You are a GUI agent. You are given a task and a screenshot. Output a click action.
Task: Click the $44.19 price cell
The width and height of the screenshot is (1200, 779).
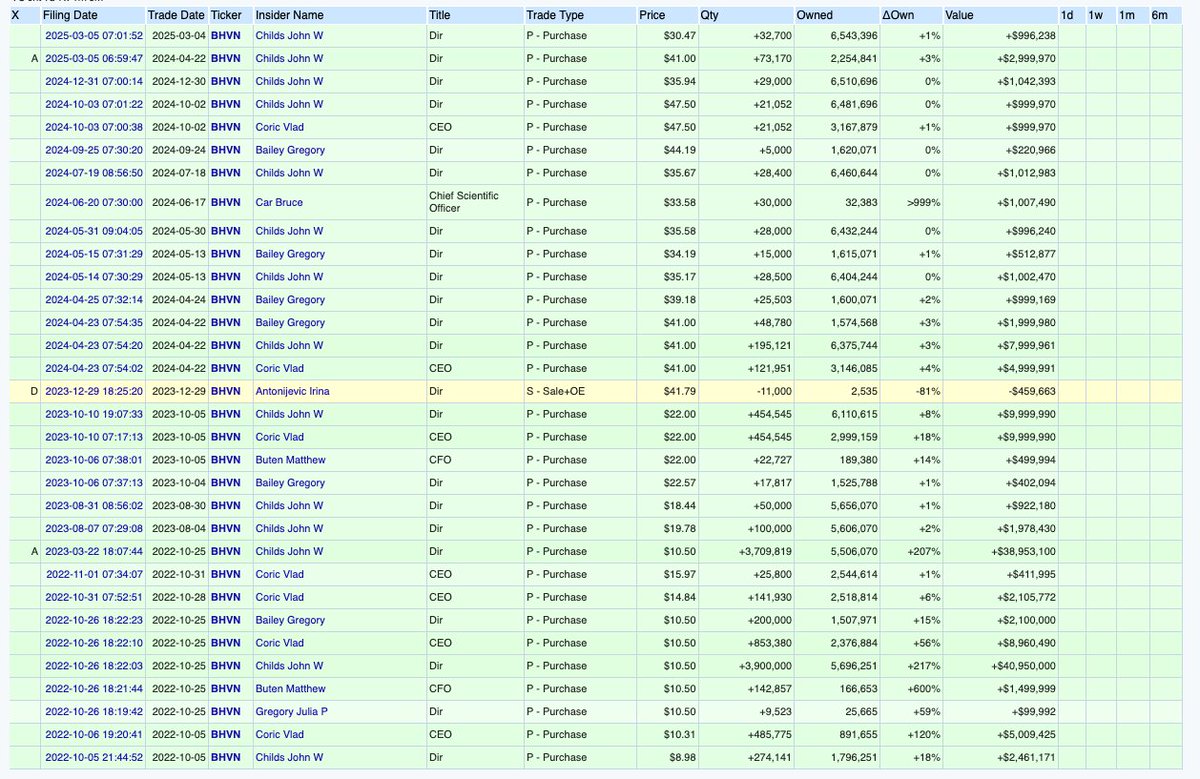pyautogui.click(x=666, y=150)
